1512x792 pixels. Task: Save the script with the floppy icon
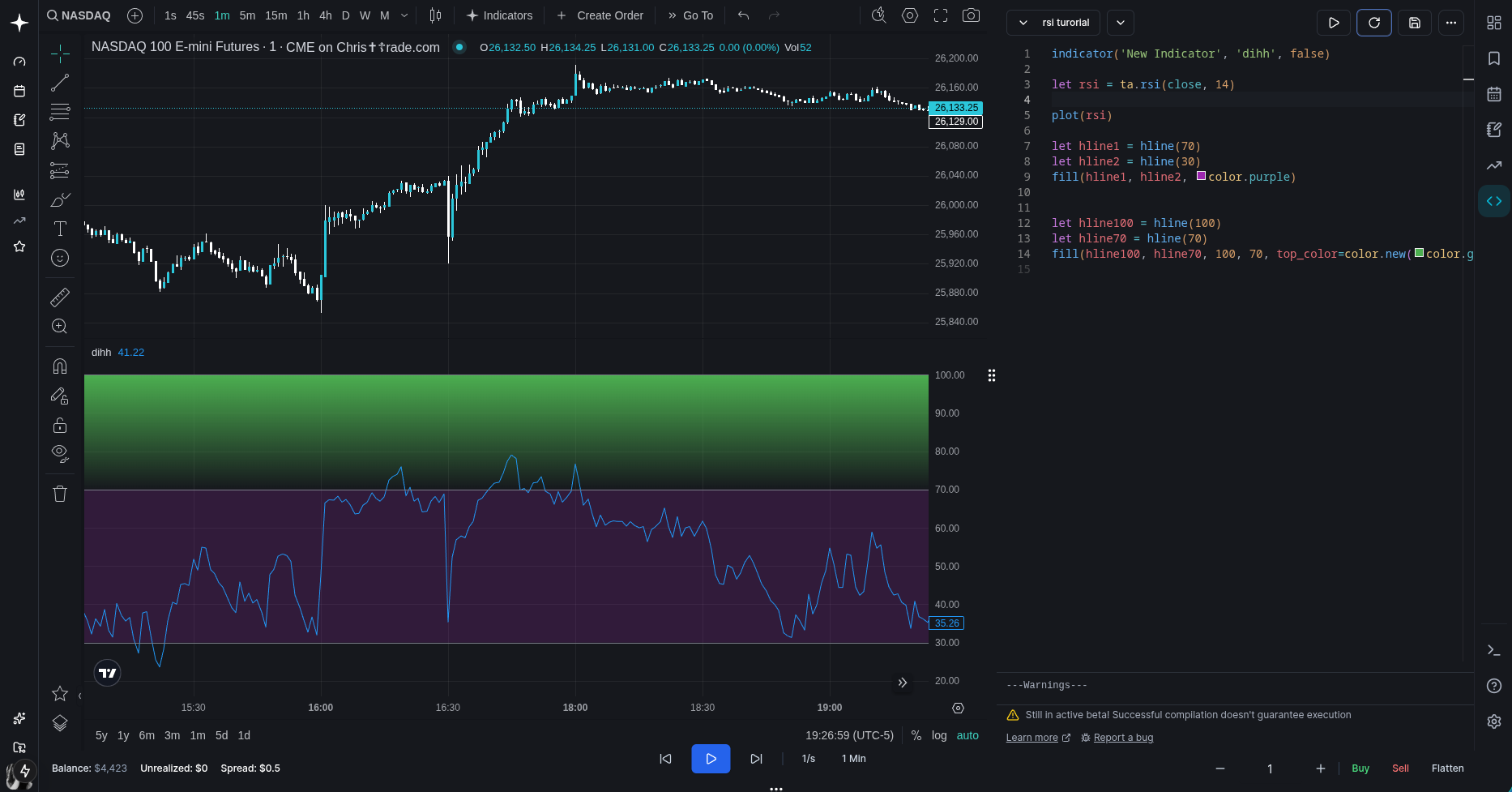tap(1415, 23)
